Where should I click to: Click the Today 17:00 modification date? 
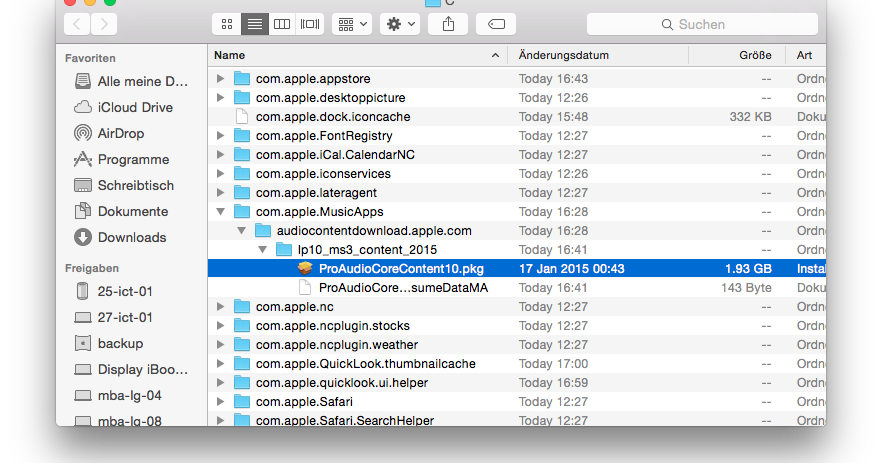[554, 363]
